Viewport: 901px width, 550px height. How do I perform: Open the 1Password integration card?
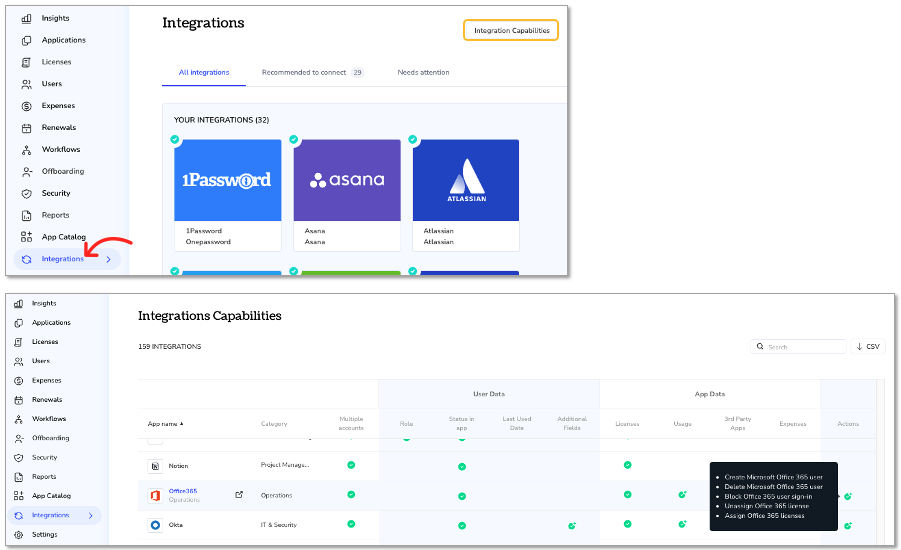click(x=228, y=195)
